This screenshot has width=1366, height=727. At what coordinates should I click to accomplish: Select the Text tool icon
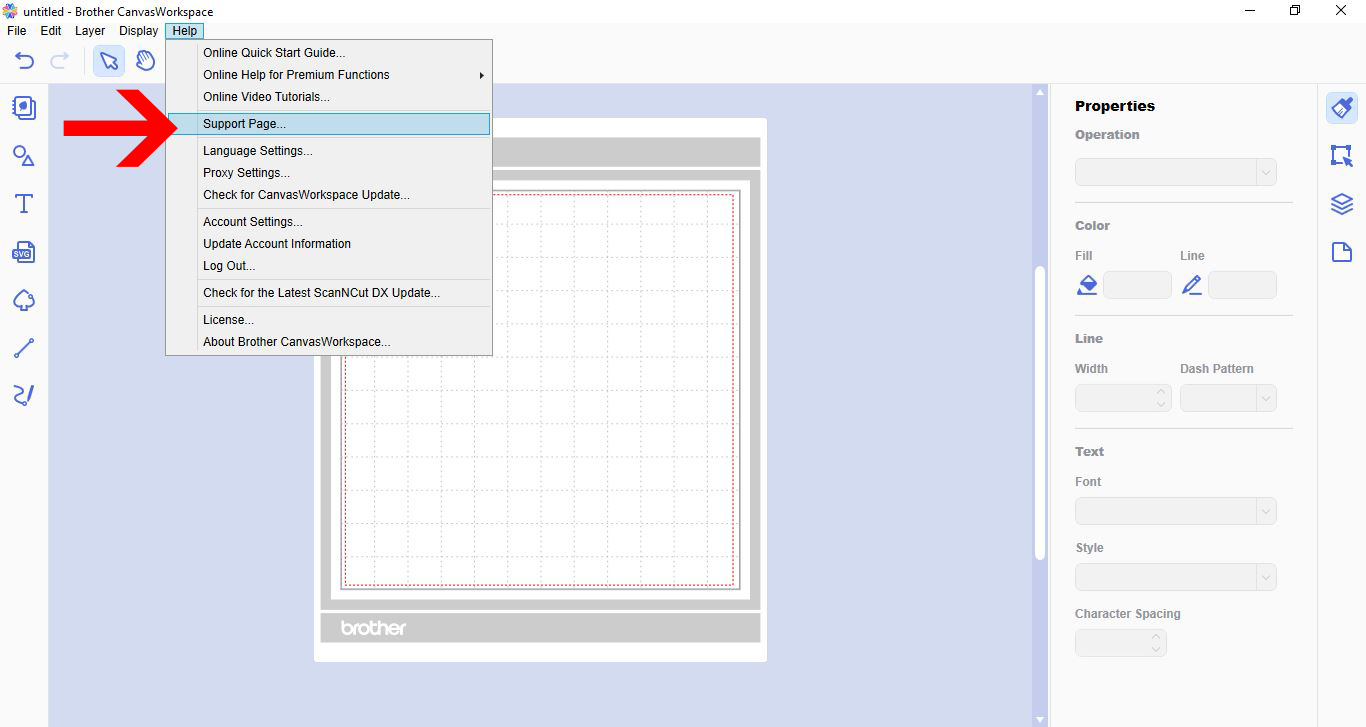[x=24, y=204]
